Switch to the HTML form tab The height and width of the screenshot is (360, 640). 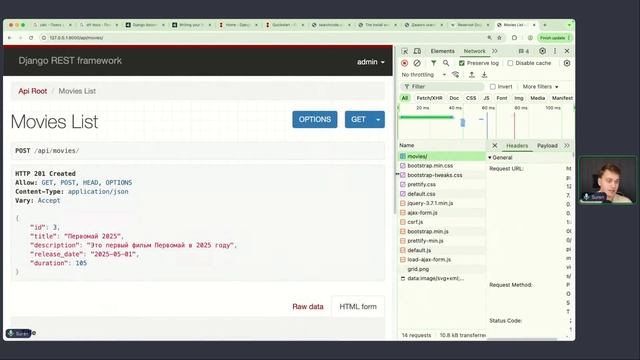point(358,307)
